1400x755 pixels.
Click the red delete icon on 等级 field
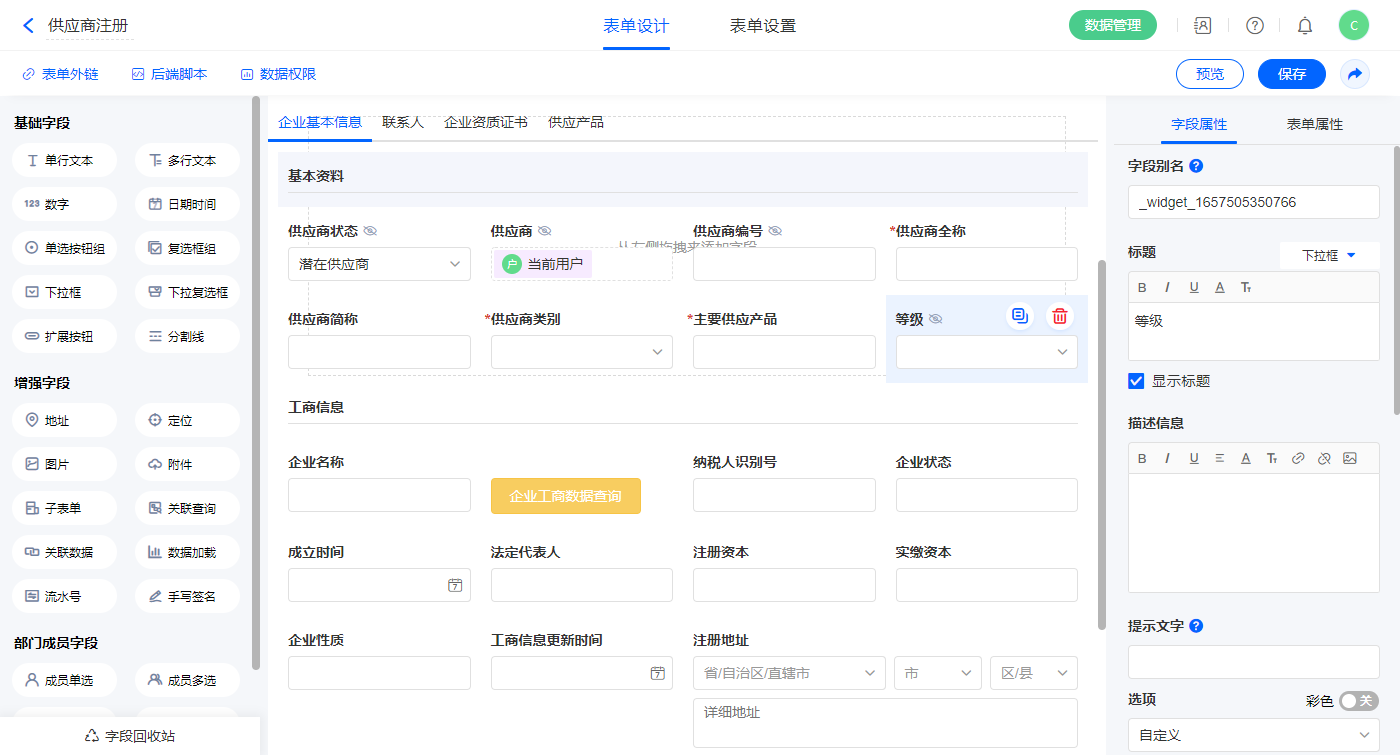(x=1060, y=317)
